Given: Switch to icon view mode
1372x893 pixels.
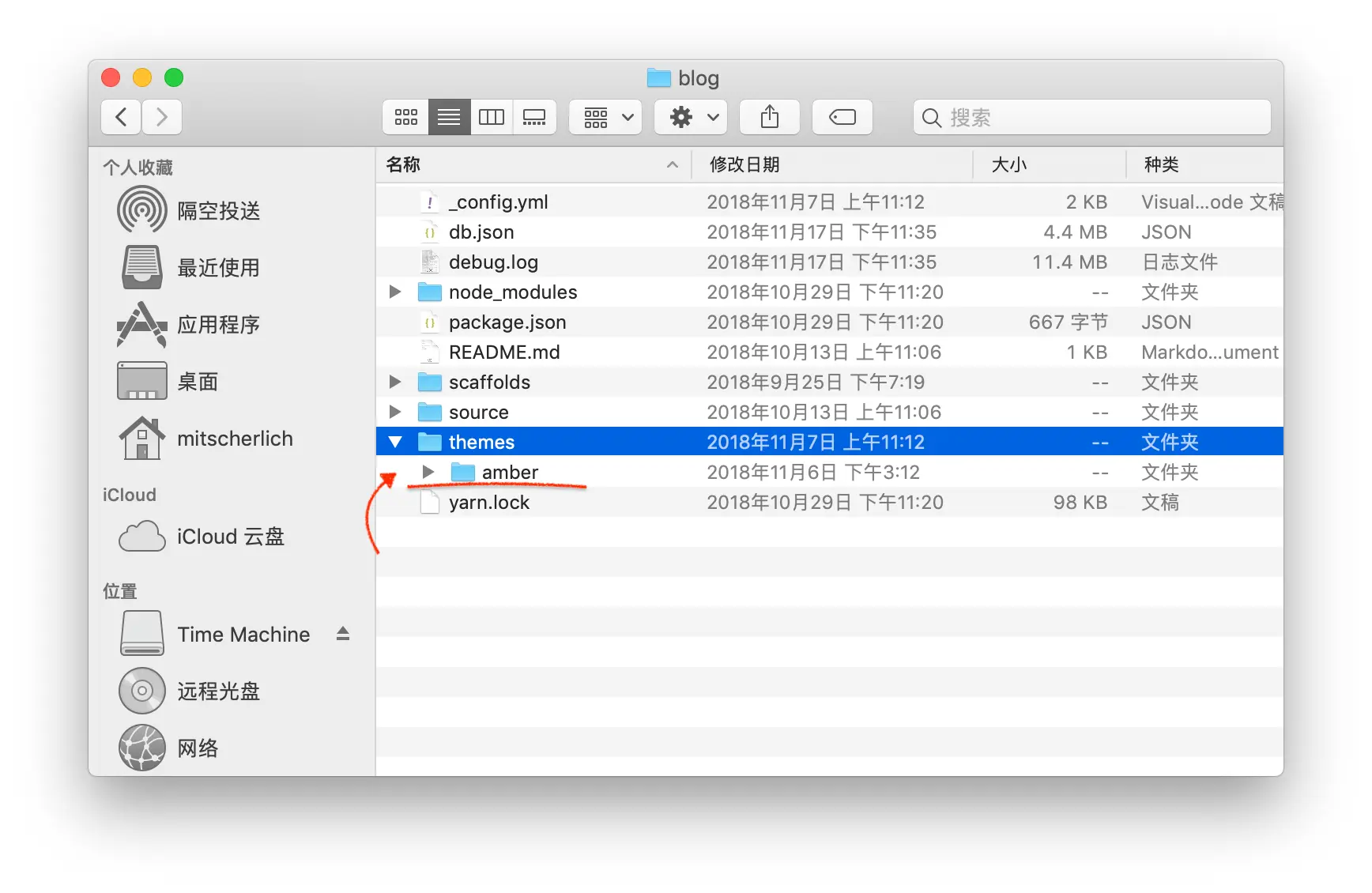Looking at the screenshot, I should (x=405, y=117).
